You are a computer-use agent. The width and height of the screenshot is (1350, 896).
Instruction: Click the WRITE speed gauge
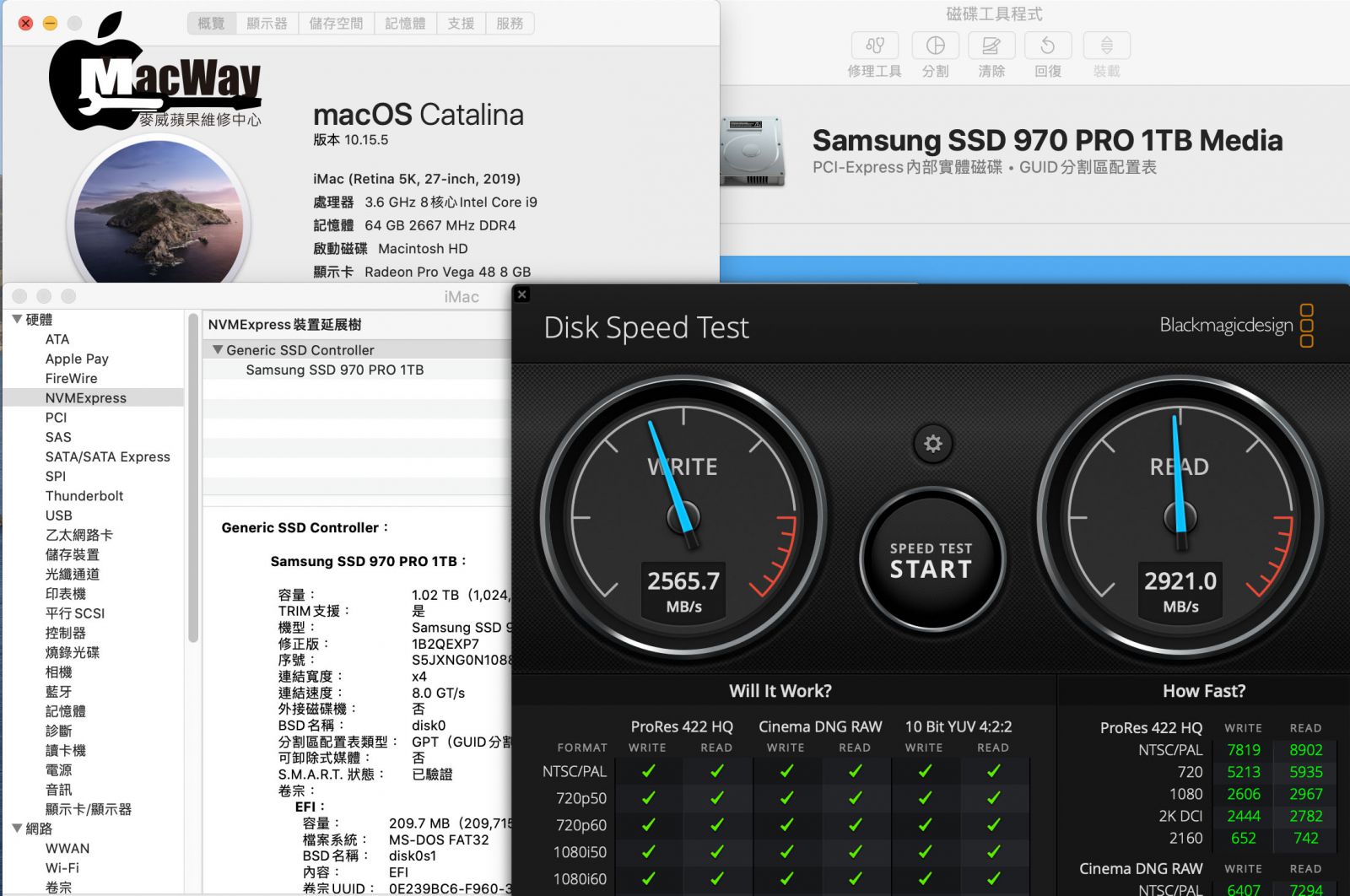click(x=683, y=517)
